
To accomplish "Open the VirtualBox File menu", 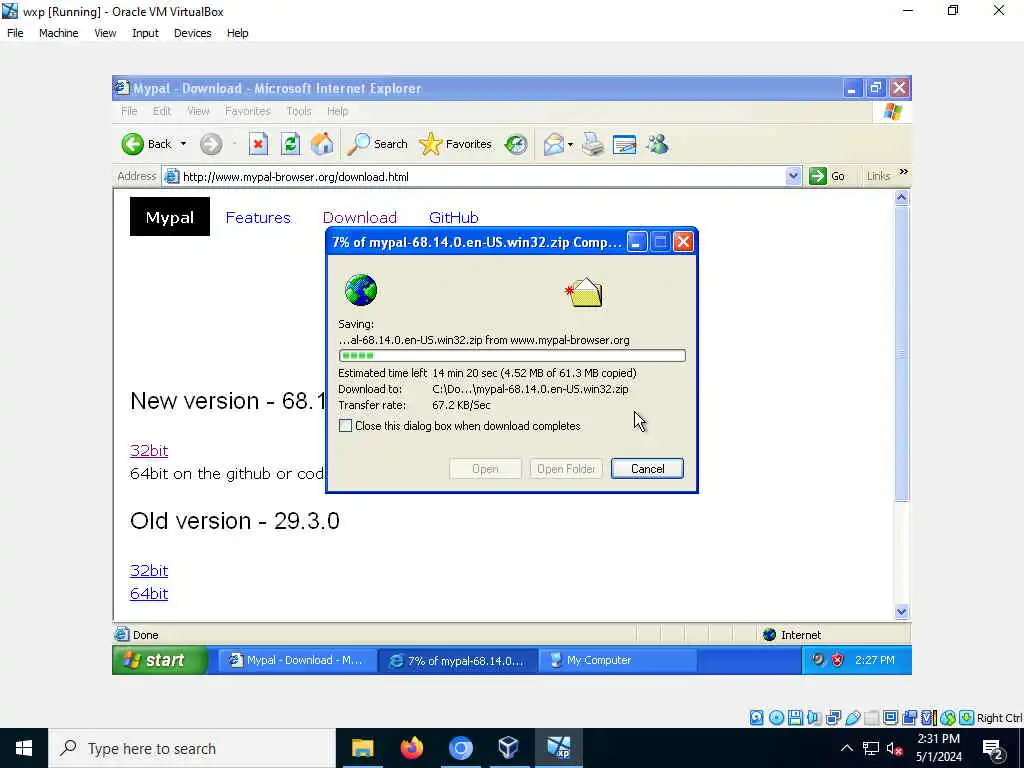I will [15, 33].
